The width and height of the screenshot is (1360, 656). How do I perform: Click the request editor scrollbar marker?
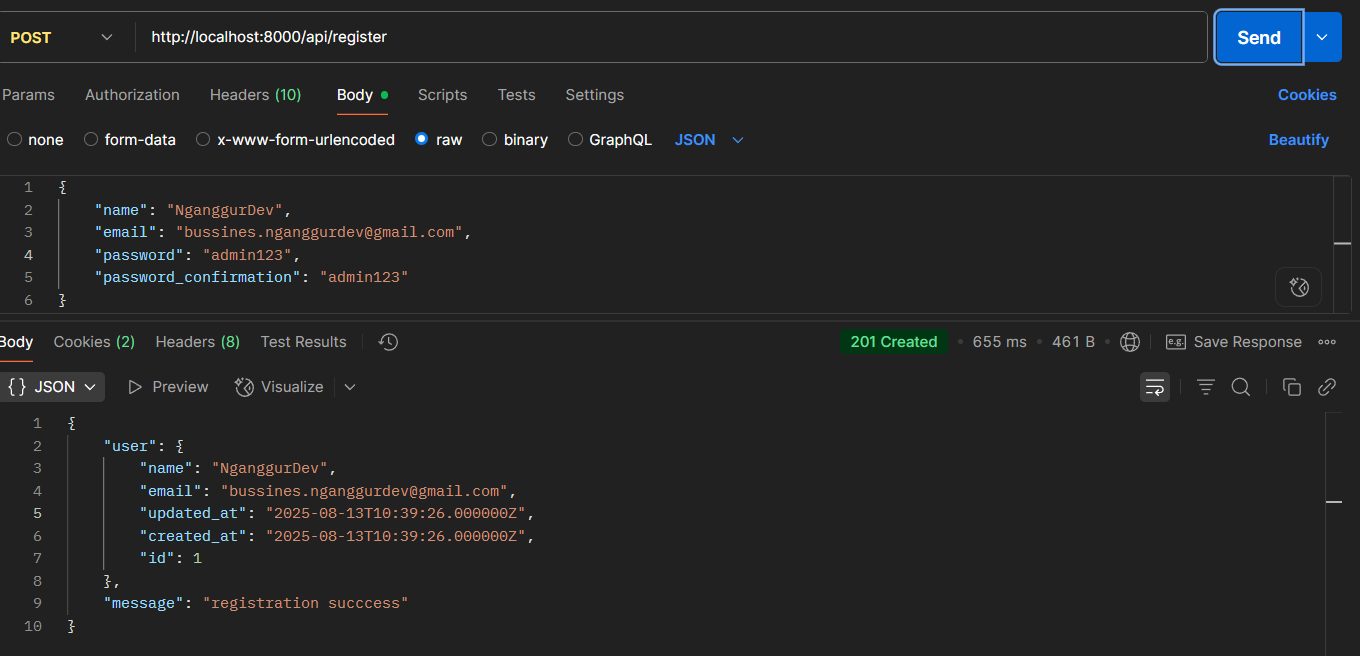click(x=1342, y=243)
